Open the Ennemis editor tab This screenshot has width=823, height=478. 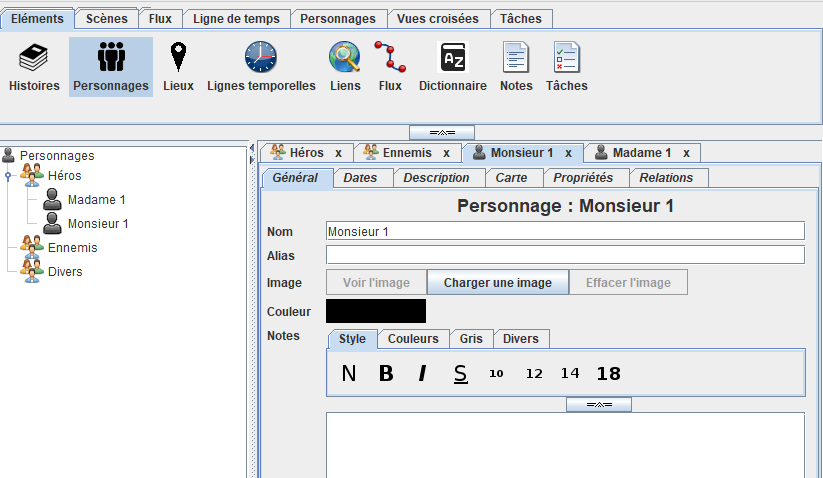tap(407, 153)
